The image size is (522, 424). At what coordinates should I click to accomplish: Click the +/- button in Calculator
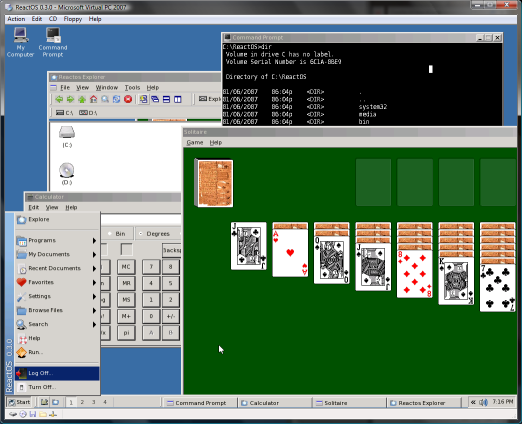pyautogui.click(x=171, y=316)
